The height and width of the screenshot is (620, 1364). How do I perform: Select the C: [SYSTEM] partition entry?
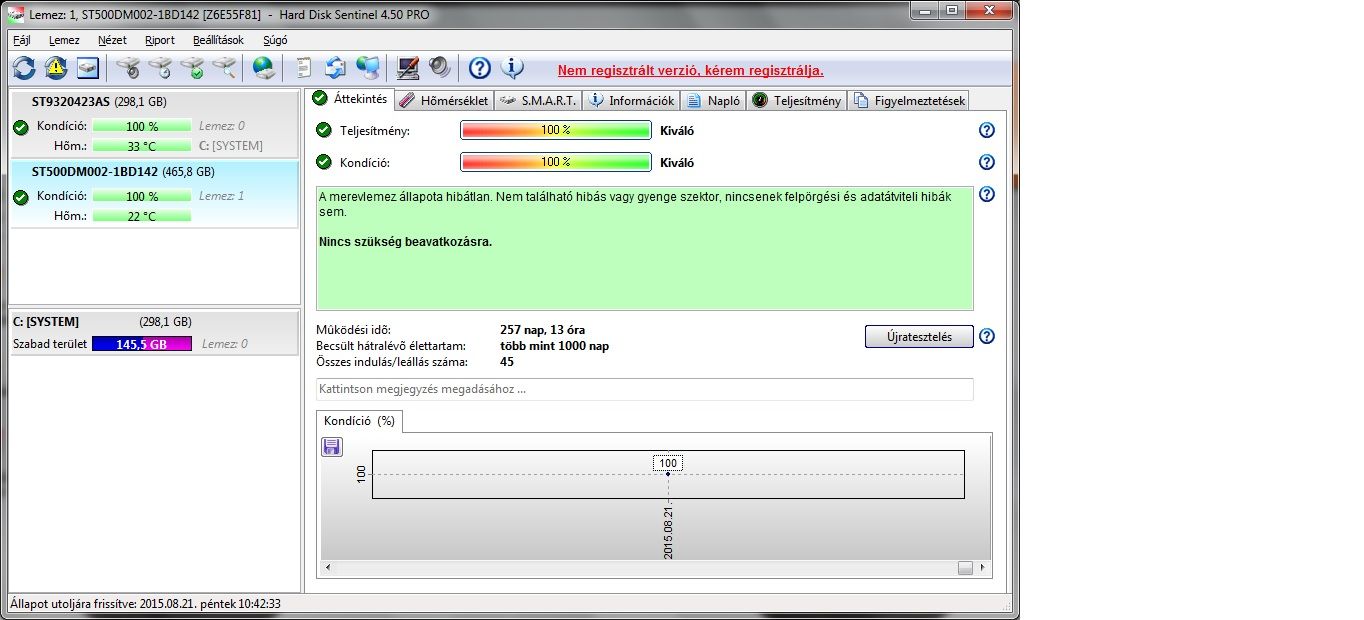pyautogui.click(x=154, y=333)
